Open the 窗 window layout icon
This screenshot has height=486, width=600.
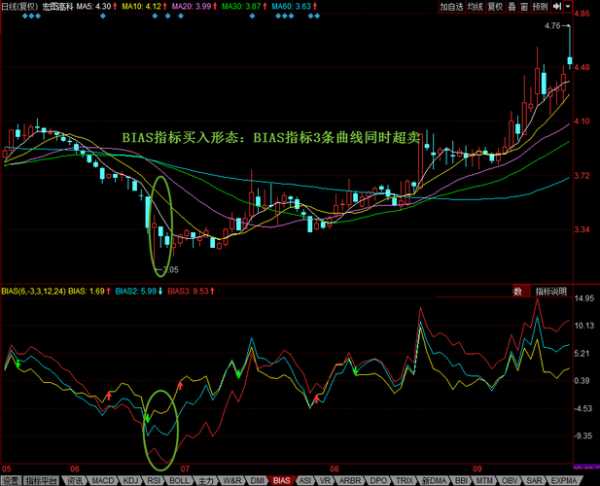pyautogui.click(x=537, y=6)
